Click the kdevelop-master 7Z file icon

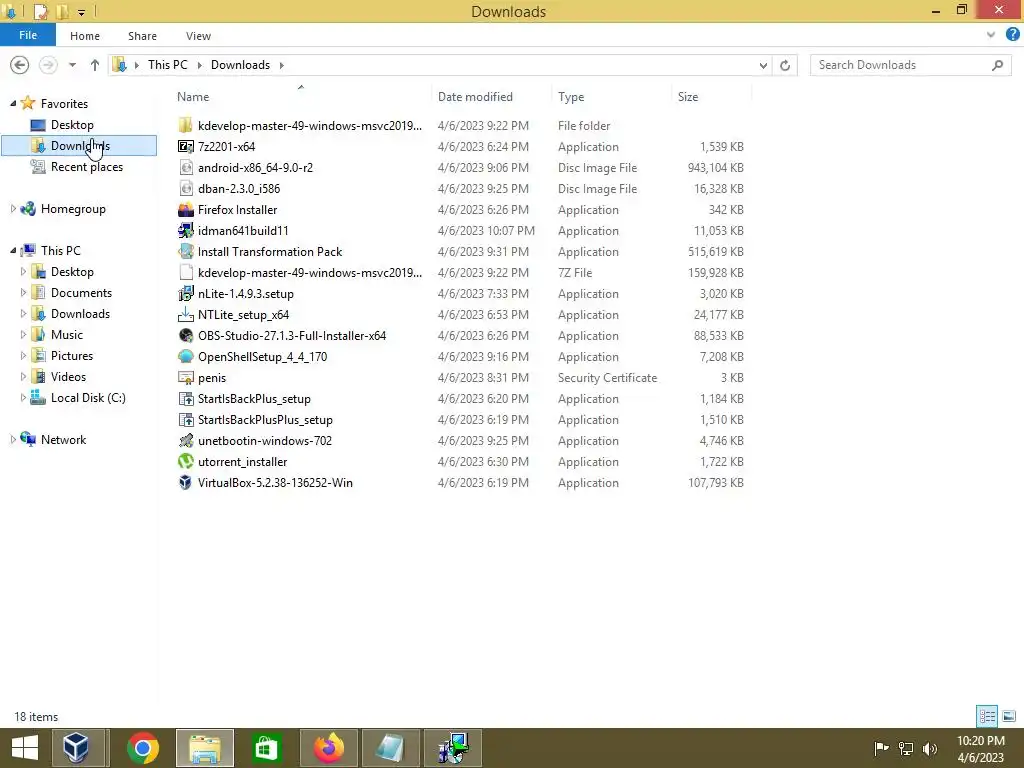[x=185, y=272]
